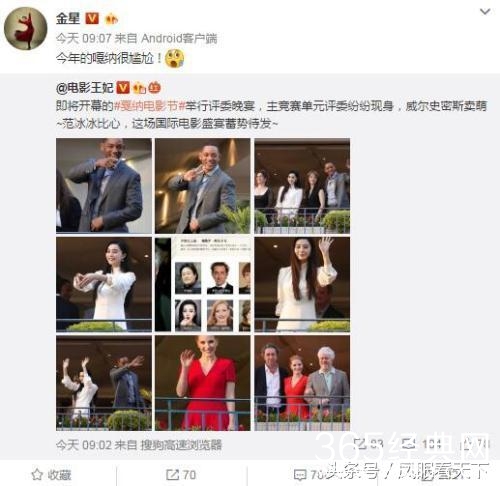The image size is (500, 486).
Task: Open the jury member portraits thumbnail
Action: pos(203,284)
